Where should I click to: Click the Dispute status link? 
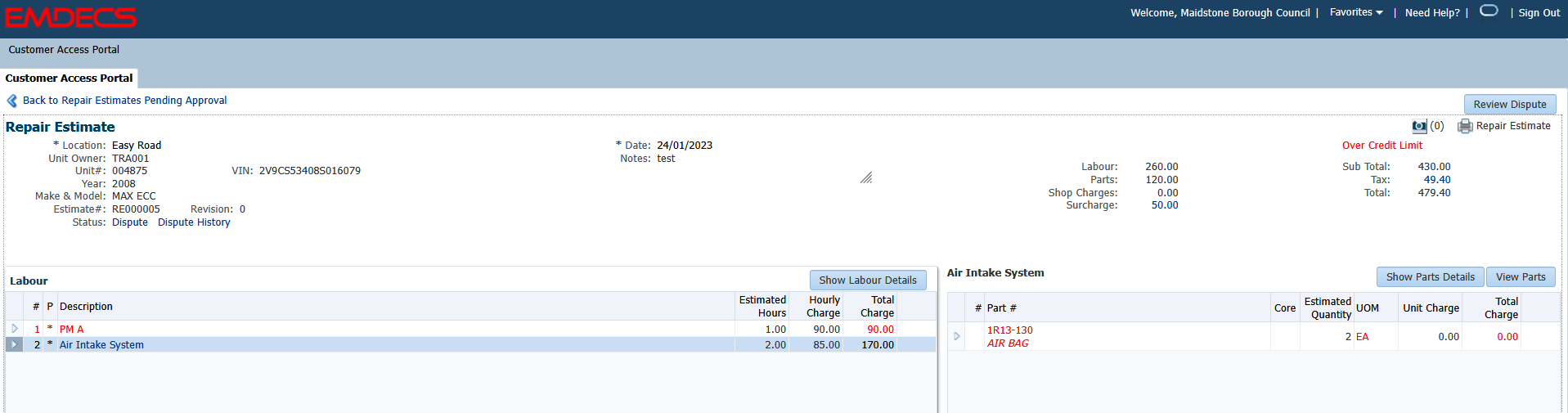click(x=130, y=222)
